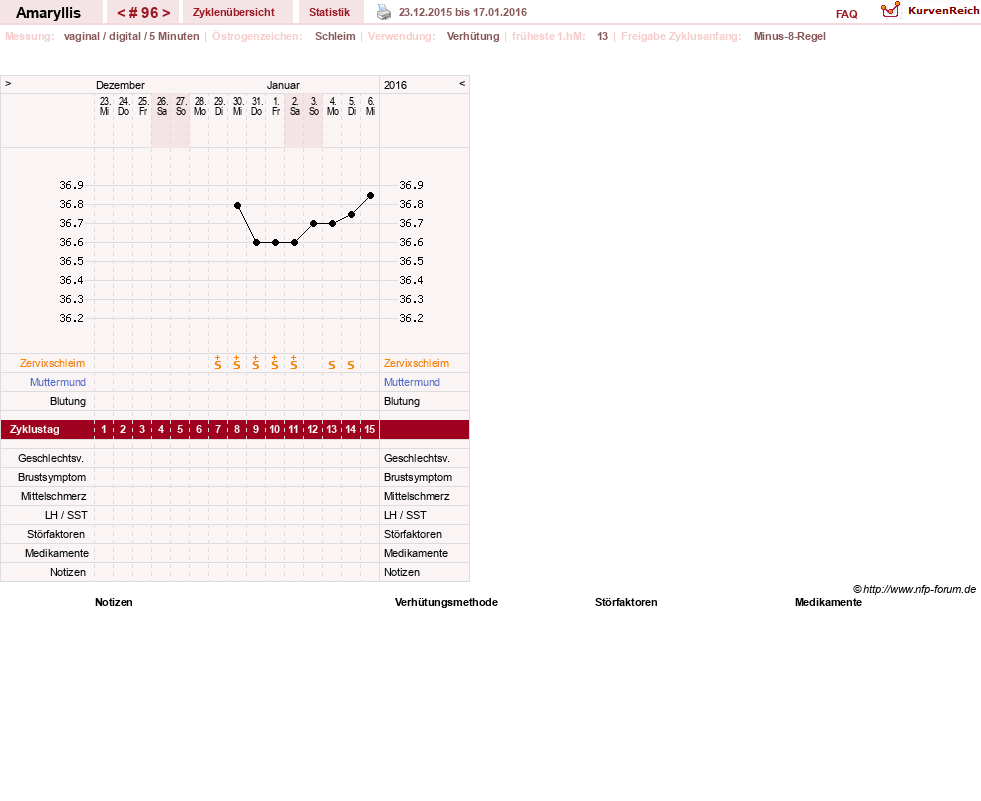
Task: Click the Verhütungsmethode heading
Action: pos(446,602)
